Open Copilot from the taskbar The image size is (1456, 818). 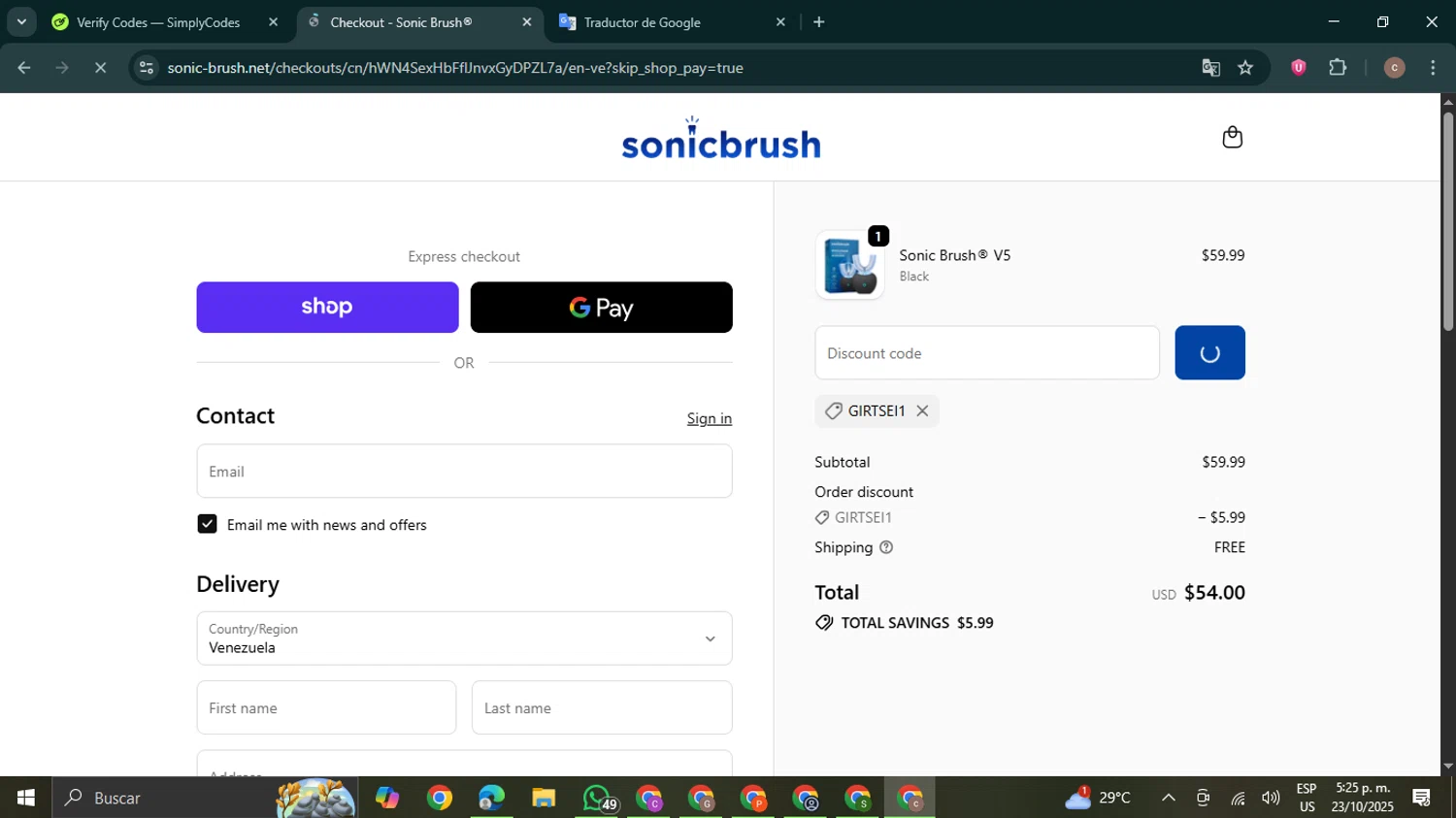point(387,798)
